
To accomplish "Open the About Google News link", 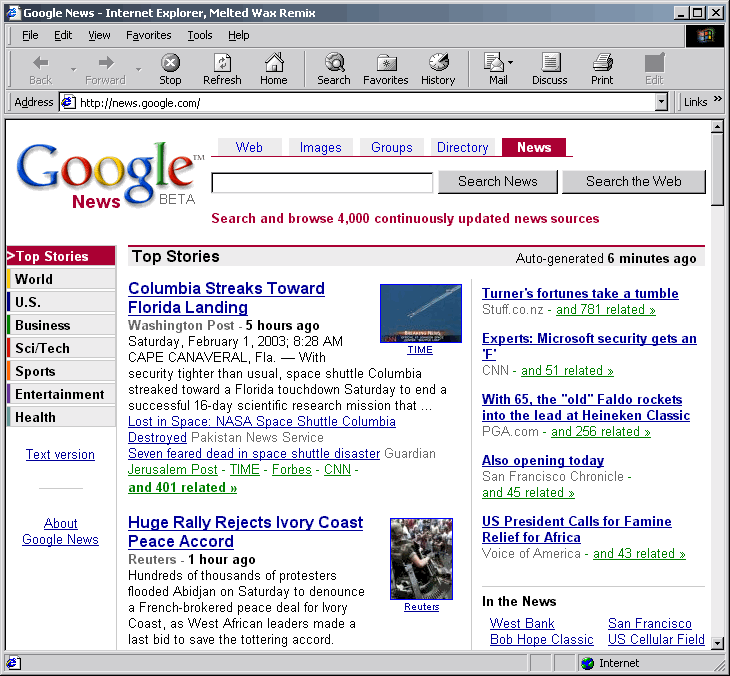I will point(61,531).
